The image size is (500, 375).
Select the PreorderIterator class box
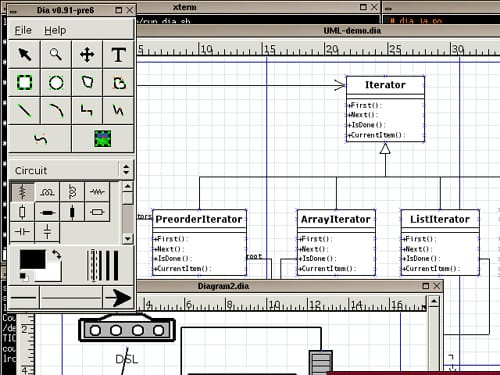coord(199,242)
